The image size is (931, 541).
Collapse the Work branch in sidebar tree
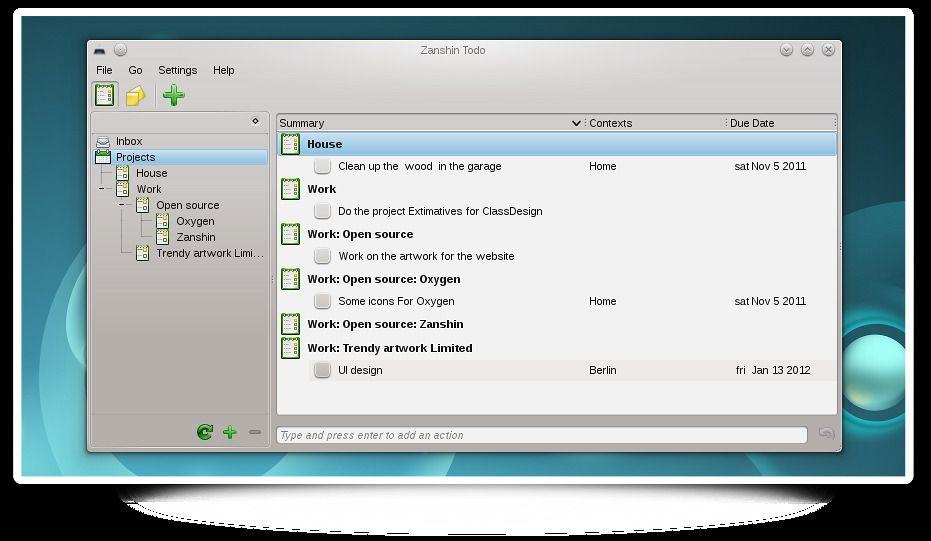tap(102, 189)
